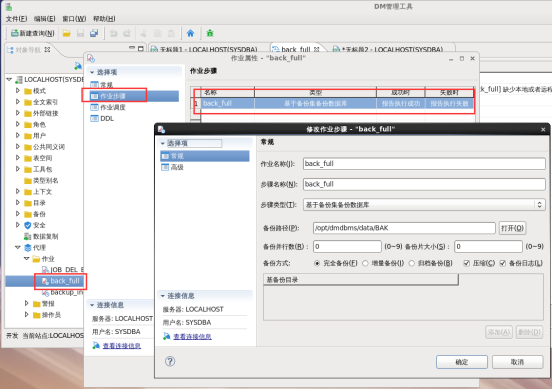This screenshot has width=553, height=390.
Task: Click the help question mark icon
Action: click(x=170, y=361)
